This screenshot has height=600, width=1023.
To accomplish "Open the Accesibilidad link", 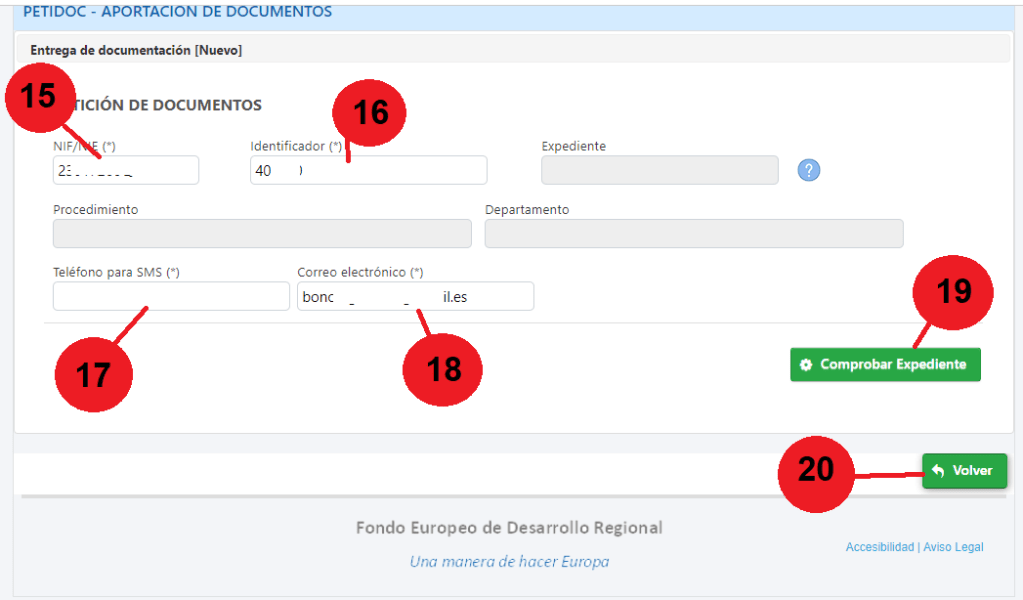I will (879, 547).
